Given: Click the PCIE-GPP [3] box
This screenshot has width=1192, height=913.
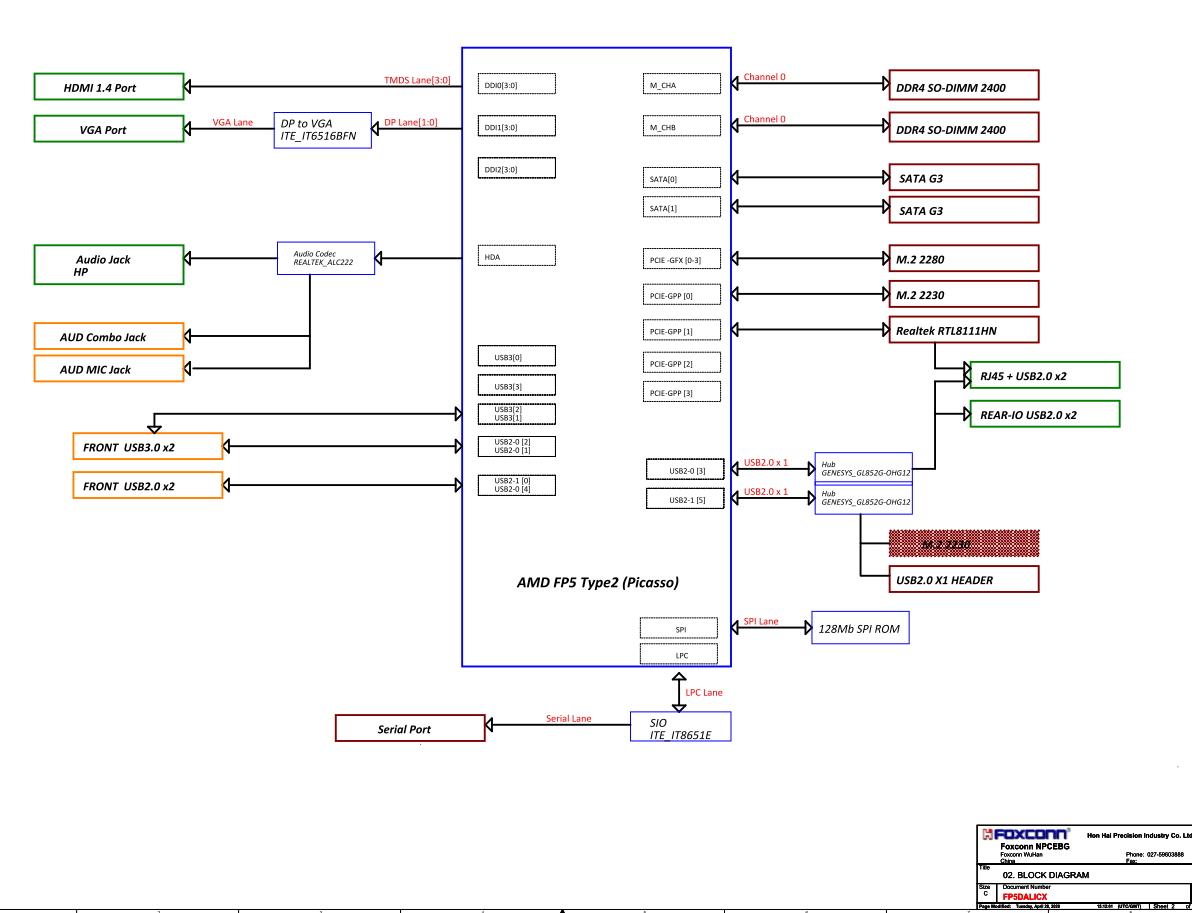Looking at the screenshot, I should (680, 392).
